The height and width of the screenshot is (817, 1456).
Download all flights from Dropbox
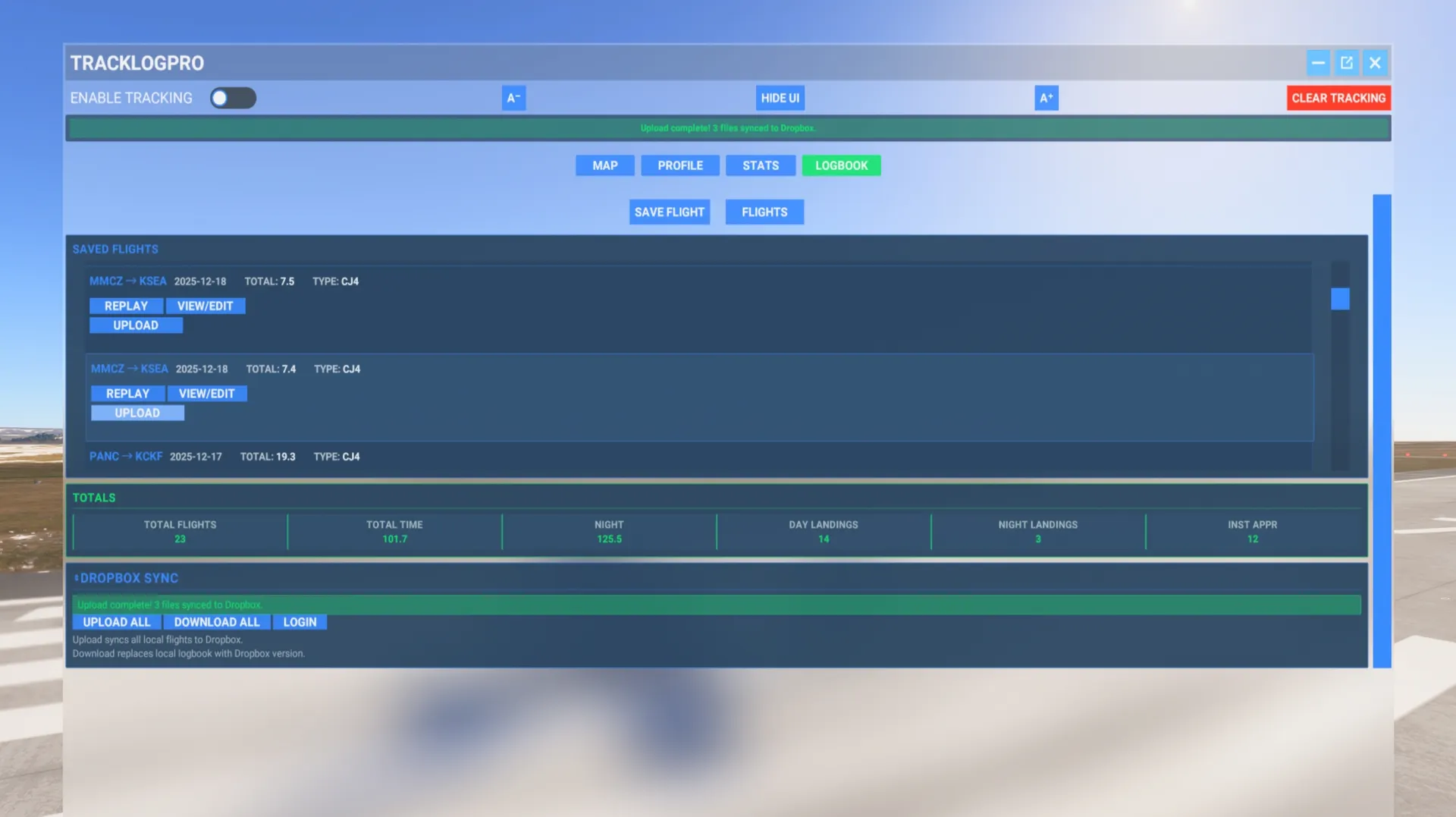[x=216, y=622]
